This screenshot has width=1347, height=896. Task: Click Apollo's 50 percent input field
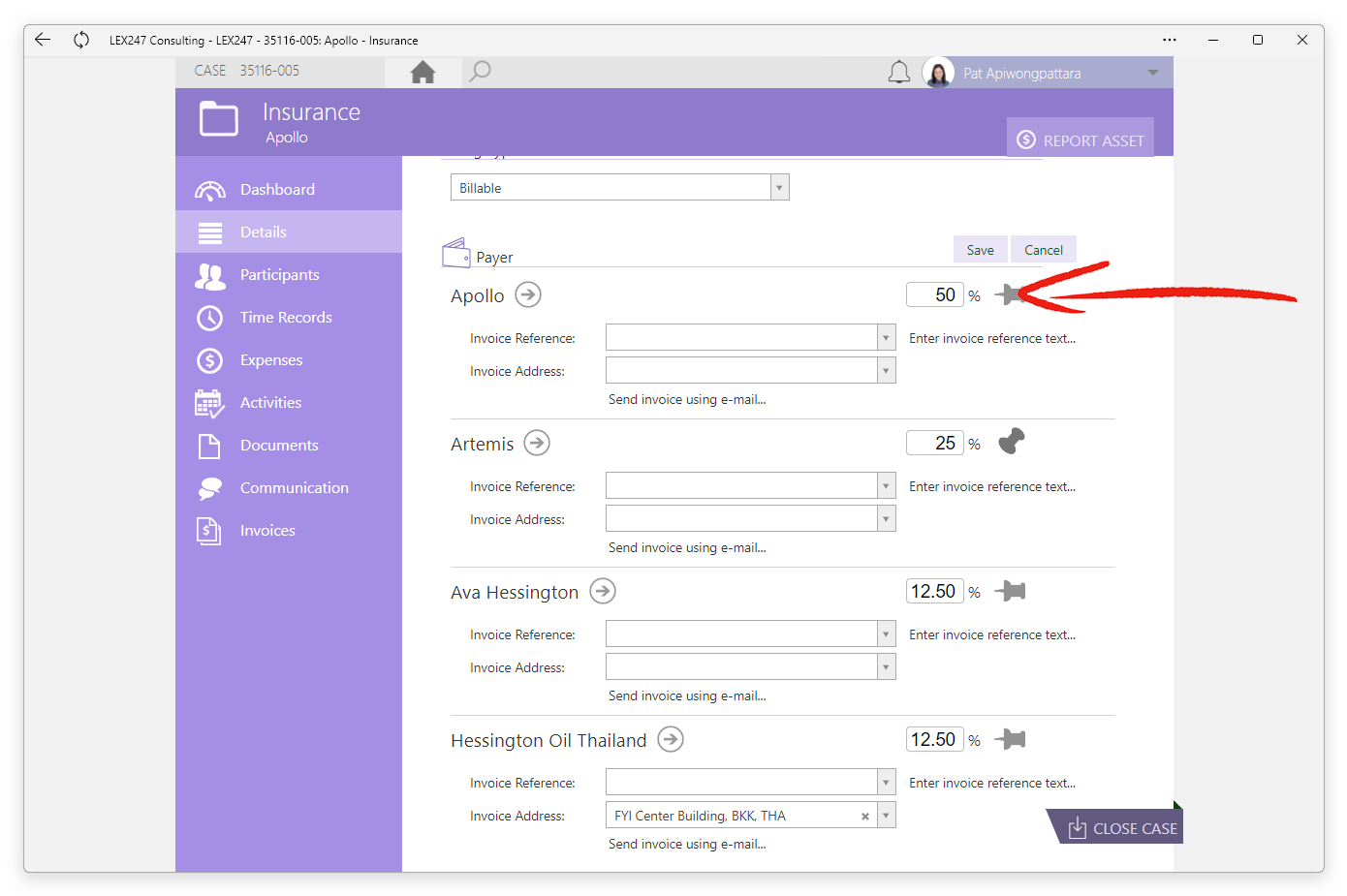pyautogui.click(x=935, y=294)
